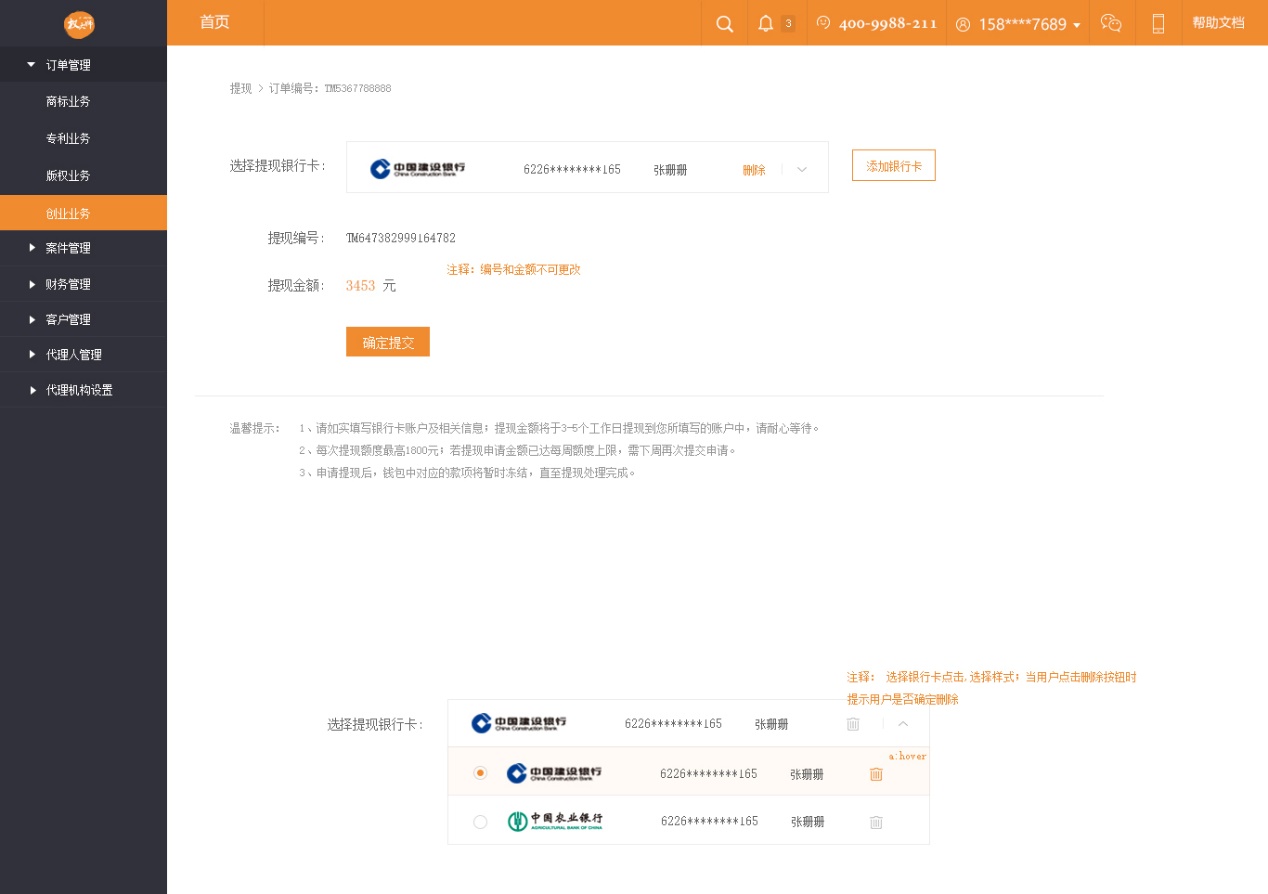This screenshot has width=1268, height=894.
Task: Open the account dropdown next to 158****7689
Action: pos(1076,24)
